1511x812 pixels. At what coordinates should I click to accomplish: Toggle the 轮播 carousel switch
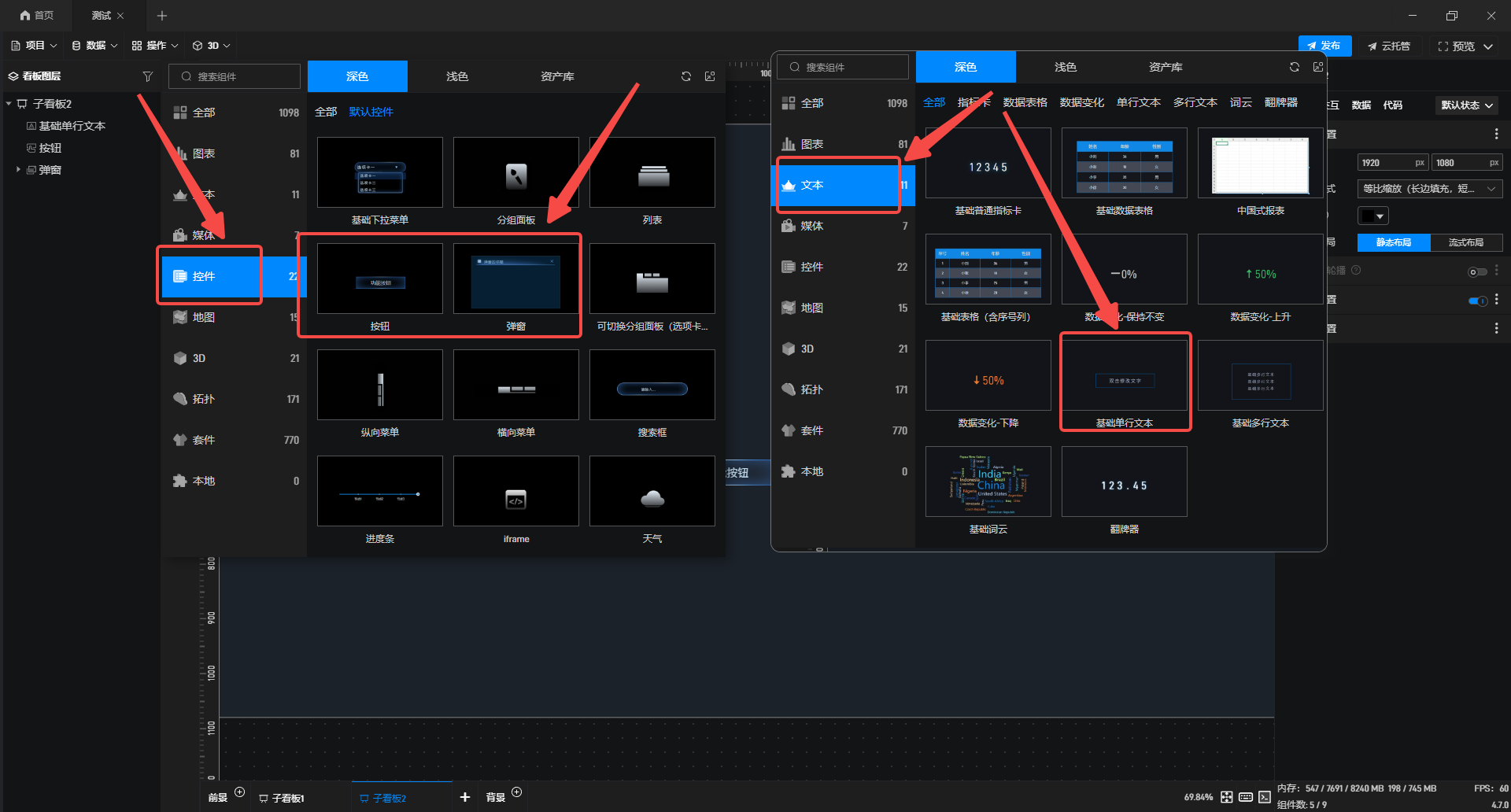tap(1477, 271)
